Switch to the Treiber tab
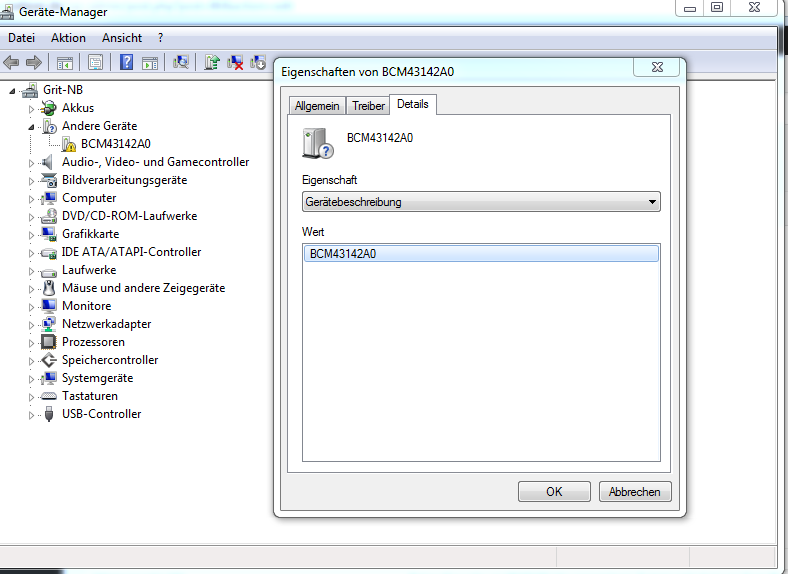Viewport: 788px width, 574px height. [368, 106]
